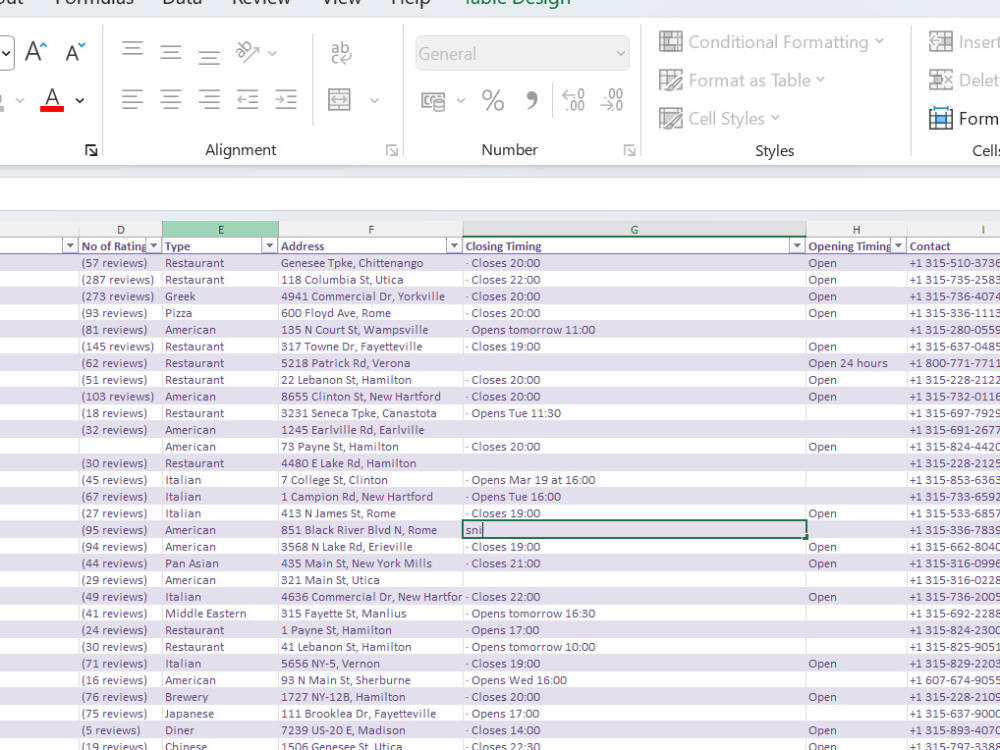Open Conditional Formatting menu

point(771,42)
